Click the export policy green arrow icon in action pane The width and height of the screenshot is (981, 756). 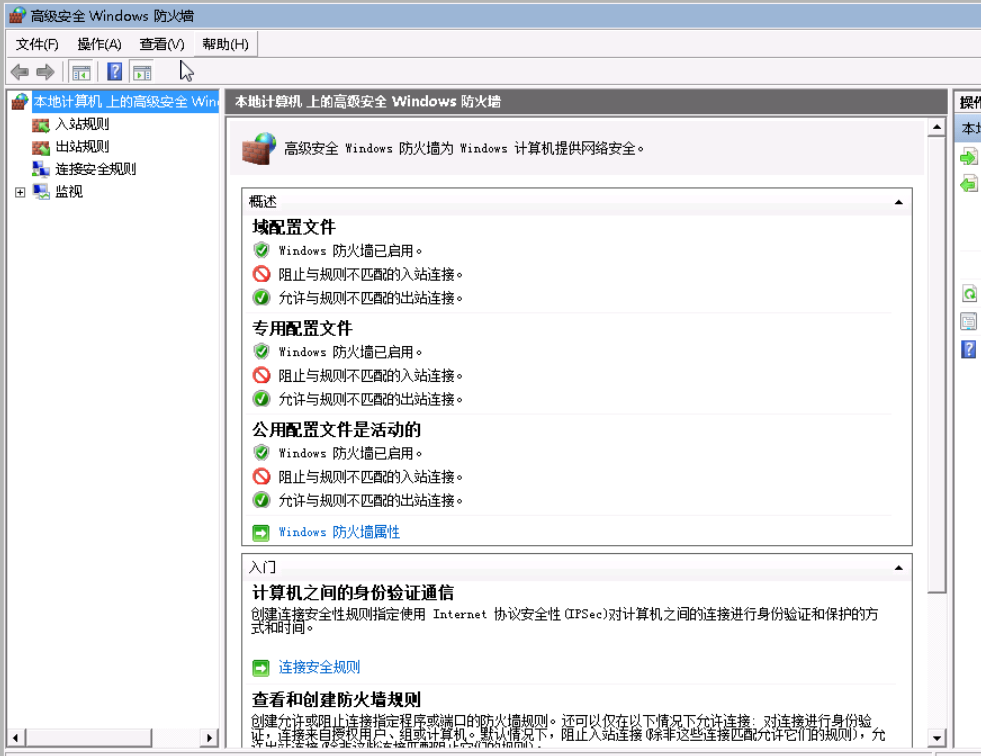click(968, 184)
